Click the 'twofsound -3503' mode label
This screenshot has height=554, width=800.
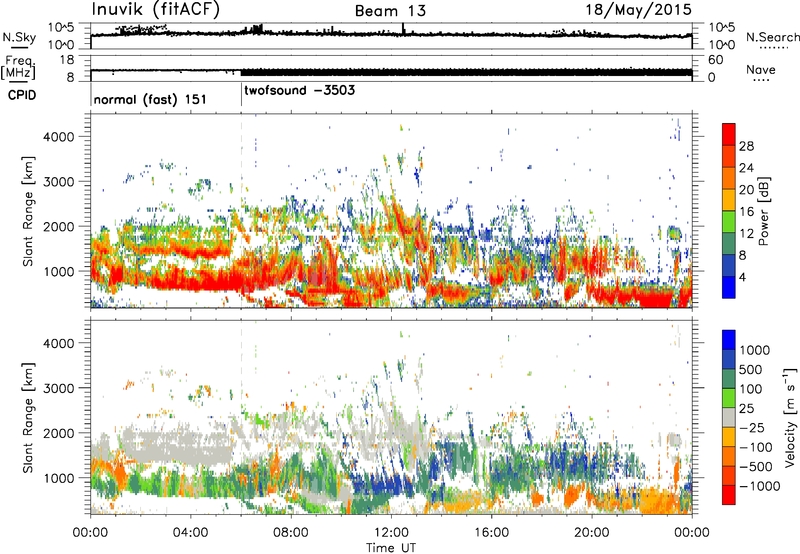point(299,91)
